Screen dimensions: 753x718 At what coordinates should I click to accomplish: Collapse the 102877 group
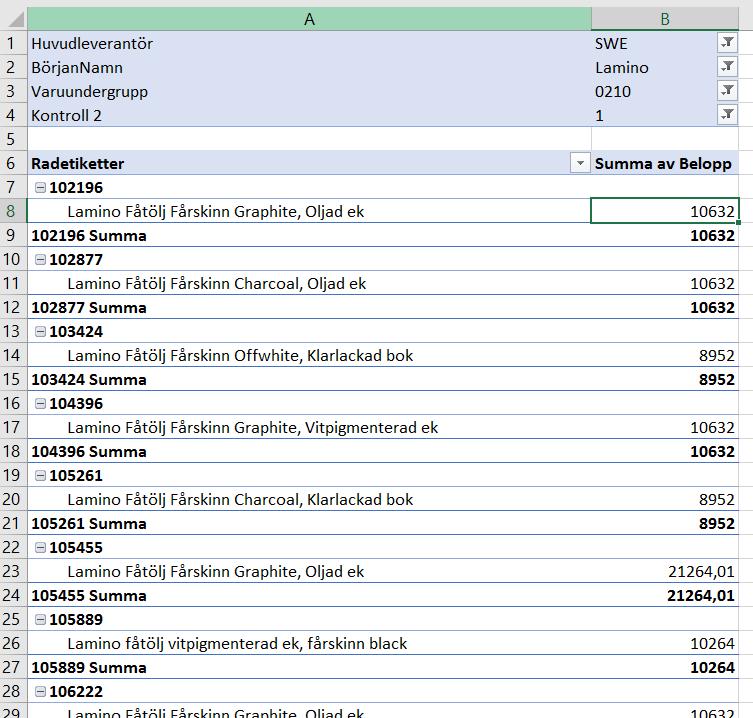pyautogui.click(x=41, y=259)
